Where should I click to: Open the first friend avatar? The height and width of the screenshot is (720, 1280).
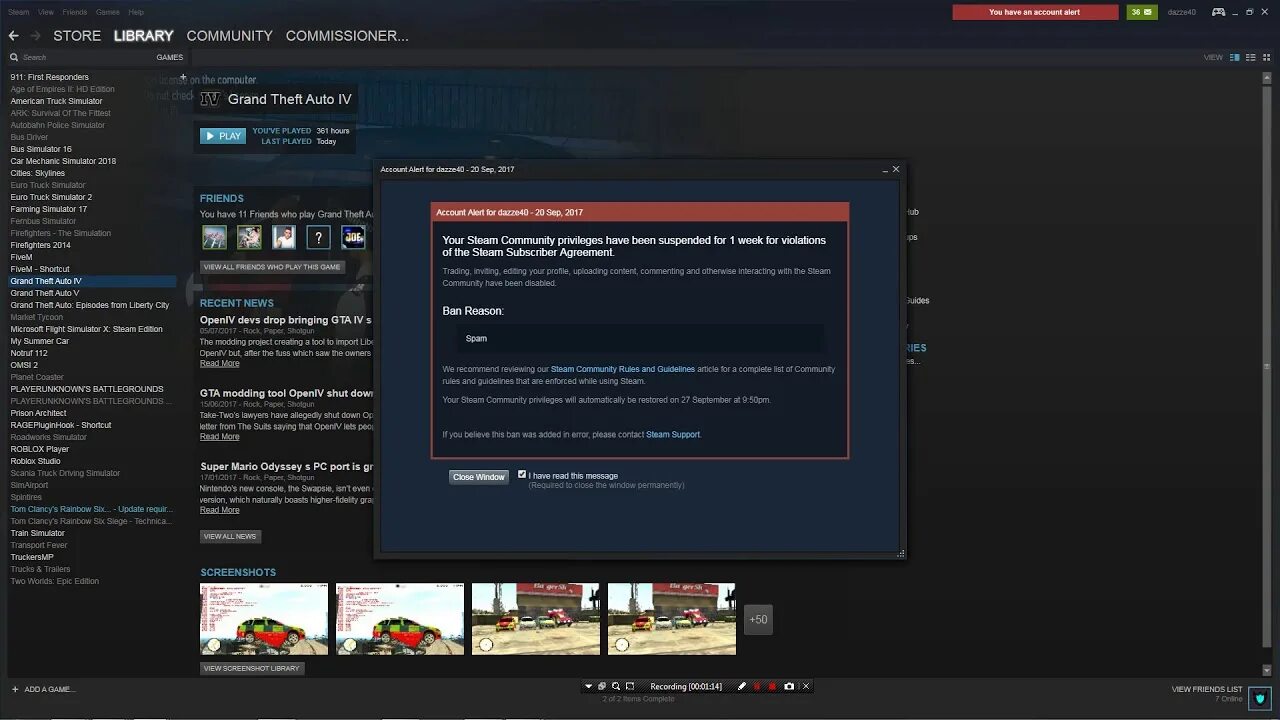tap(214, 237)
